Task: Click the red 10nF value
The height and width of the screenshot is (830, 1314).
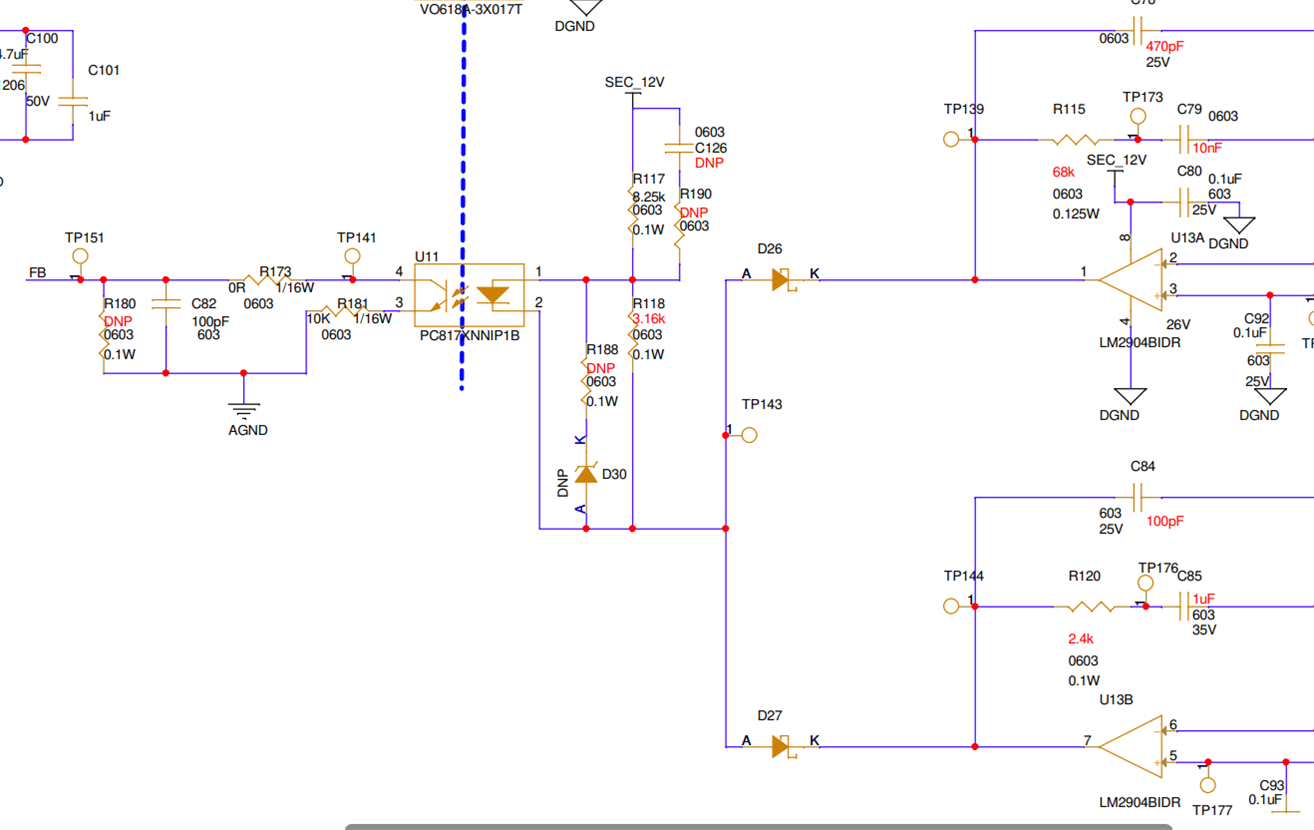Action: pyautogui.click(x=1208, y=148)
